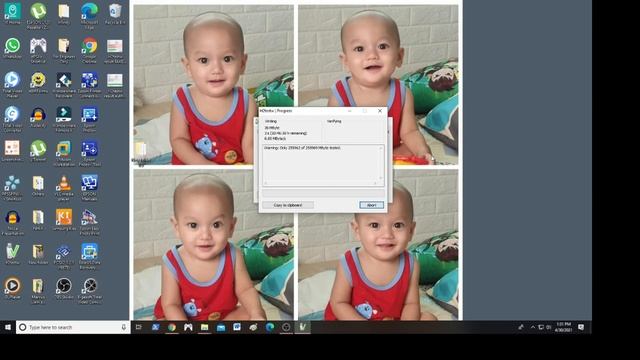This screenshot has height=360, width=640.
Task: Open Word from the taskbar
Action: pos(237,327)
